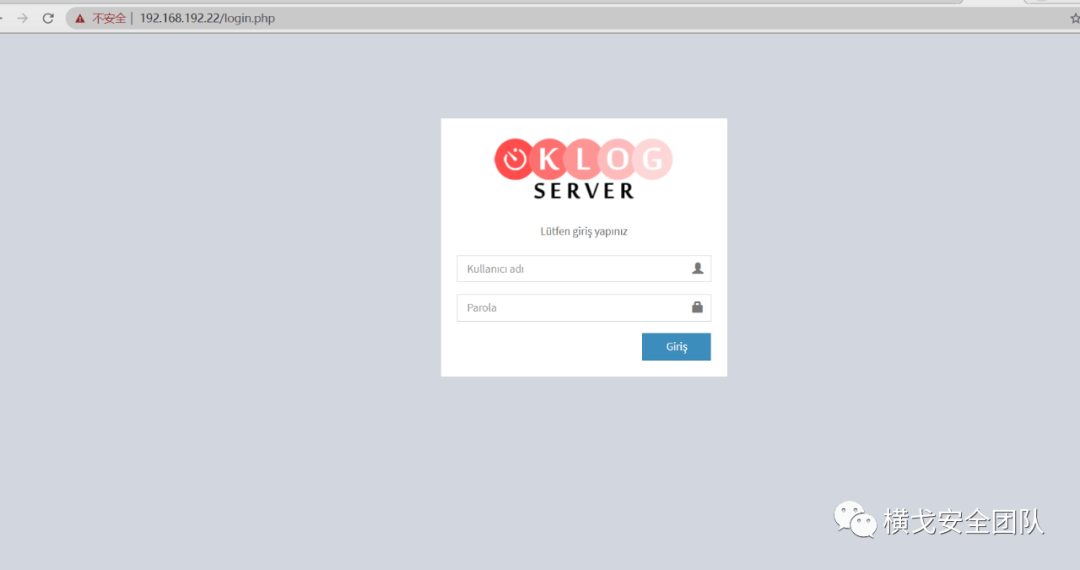
Task: Click the 'Lütfen giriş yapınız' text
Action: tap(583, 231)
